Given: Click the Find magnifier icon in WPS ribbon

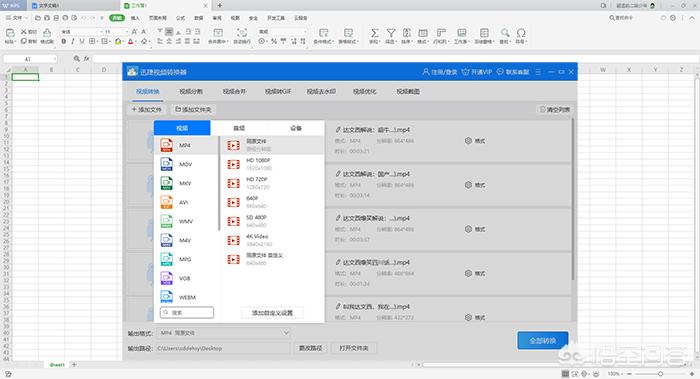Looking at the screenshot, I should coord(505,33).
